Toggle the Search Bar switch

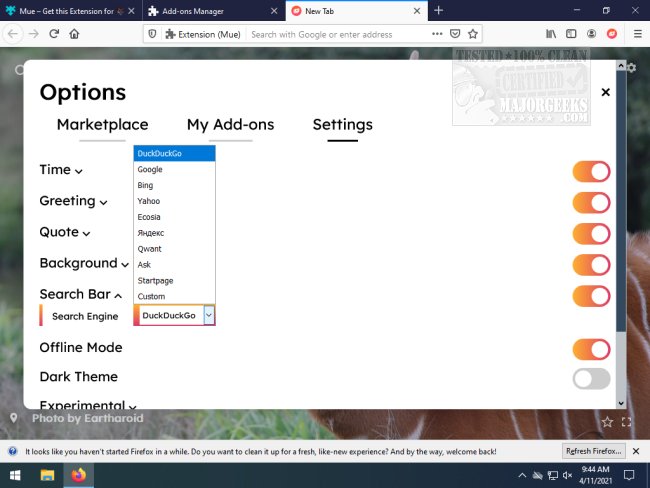(591, 296)
